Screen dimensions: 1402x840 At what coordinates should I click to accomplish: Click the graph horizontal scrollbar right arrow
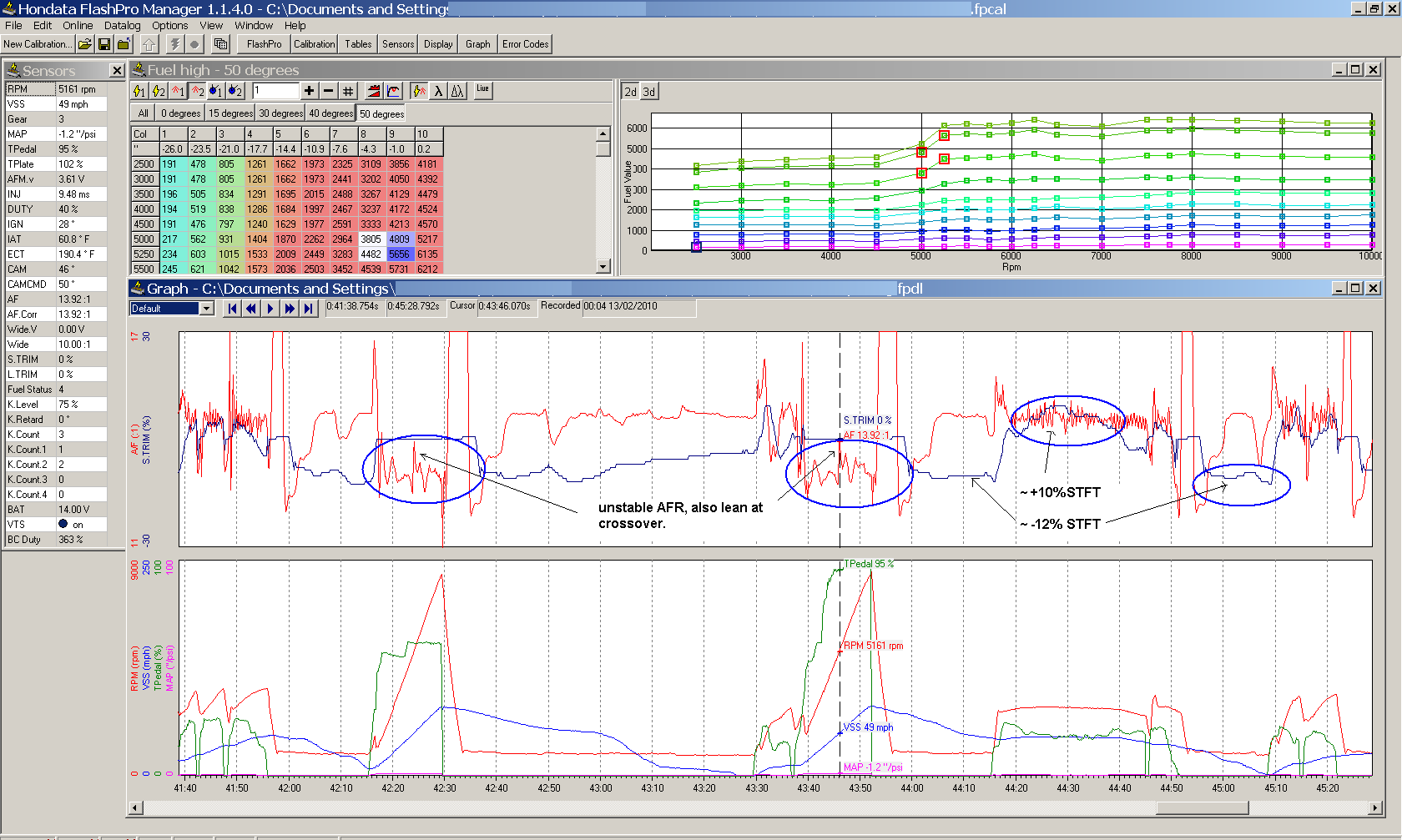pyautogui.click(x=1376, y=807)
